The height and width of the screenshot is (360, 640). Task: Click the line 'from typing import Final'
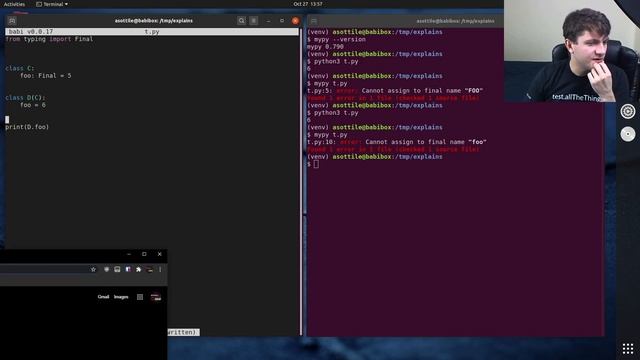(49, 39)
